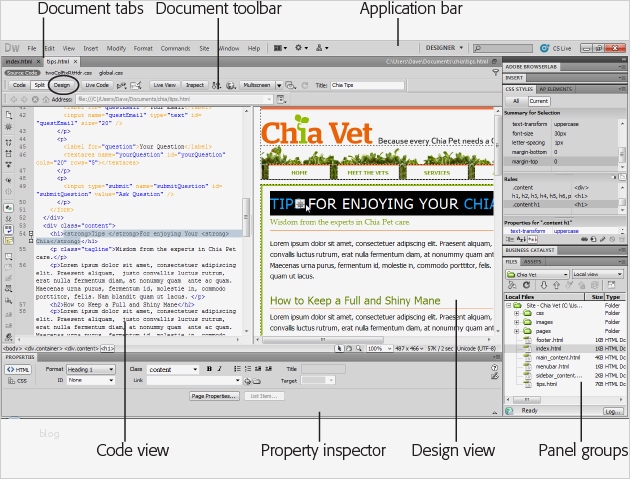Click the Browse for File folder icon beside Link
630x479 pixels.
[x=257, y=381]
